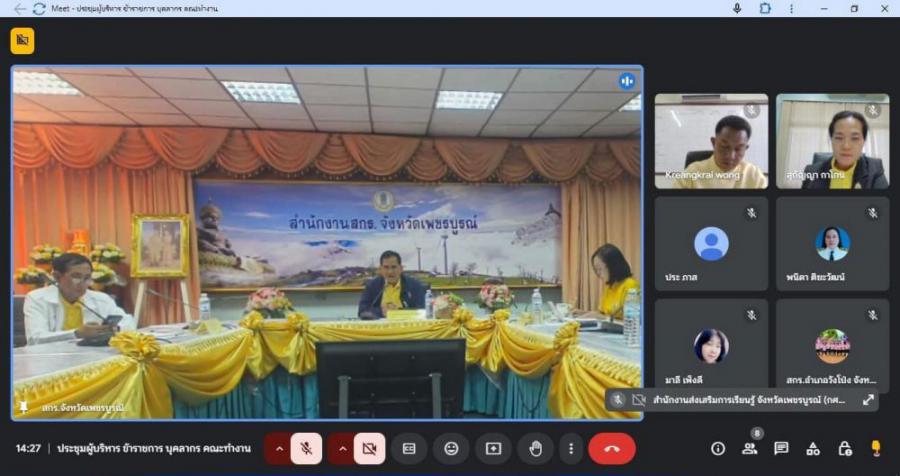Click the yellow icon at top-left
The width and height of the screenshot is (900, 476).
[x=22, y=41]
